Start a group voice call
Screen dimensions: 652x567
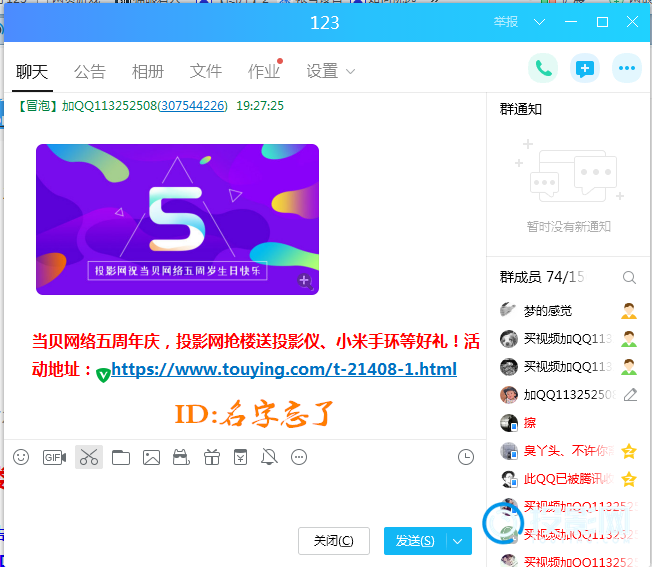point(543,68)
